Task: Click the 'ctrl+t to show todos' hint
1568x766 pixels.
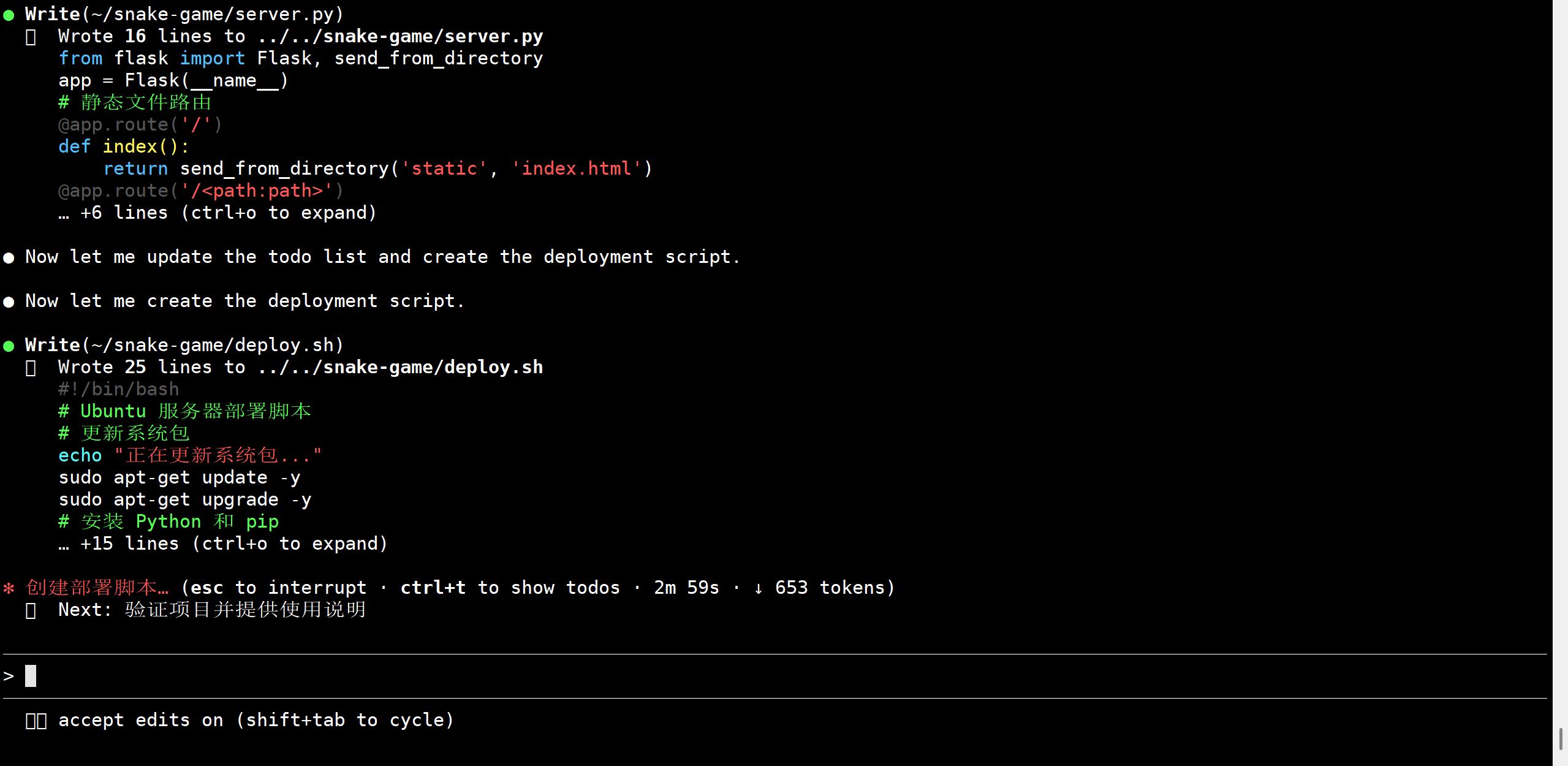Action: tap(510, 588)
